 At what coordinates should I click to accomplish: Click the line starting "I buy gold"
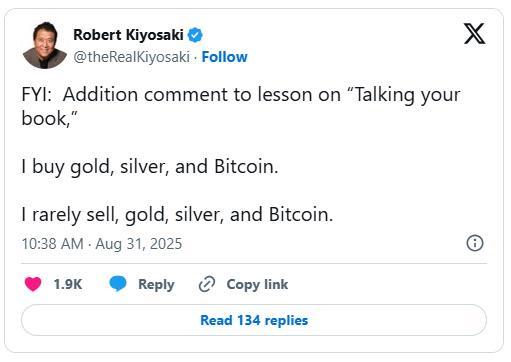pyautogui.click(x=150, y=166)
